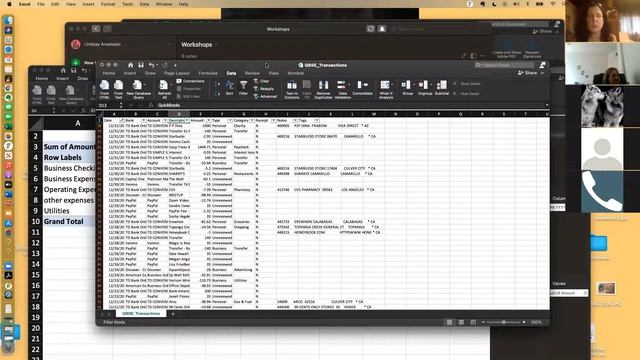Select the Row Labels cell in background pivot
Viewport: 640px width, 360px height.
coord(69,157)
